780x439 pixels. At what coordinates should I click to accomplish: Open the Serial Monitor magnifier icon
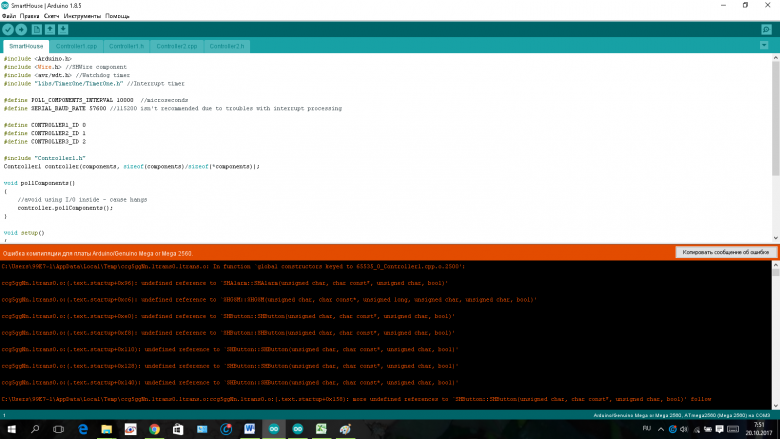[766, 30]
